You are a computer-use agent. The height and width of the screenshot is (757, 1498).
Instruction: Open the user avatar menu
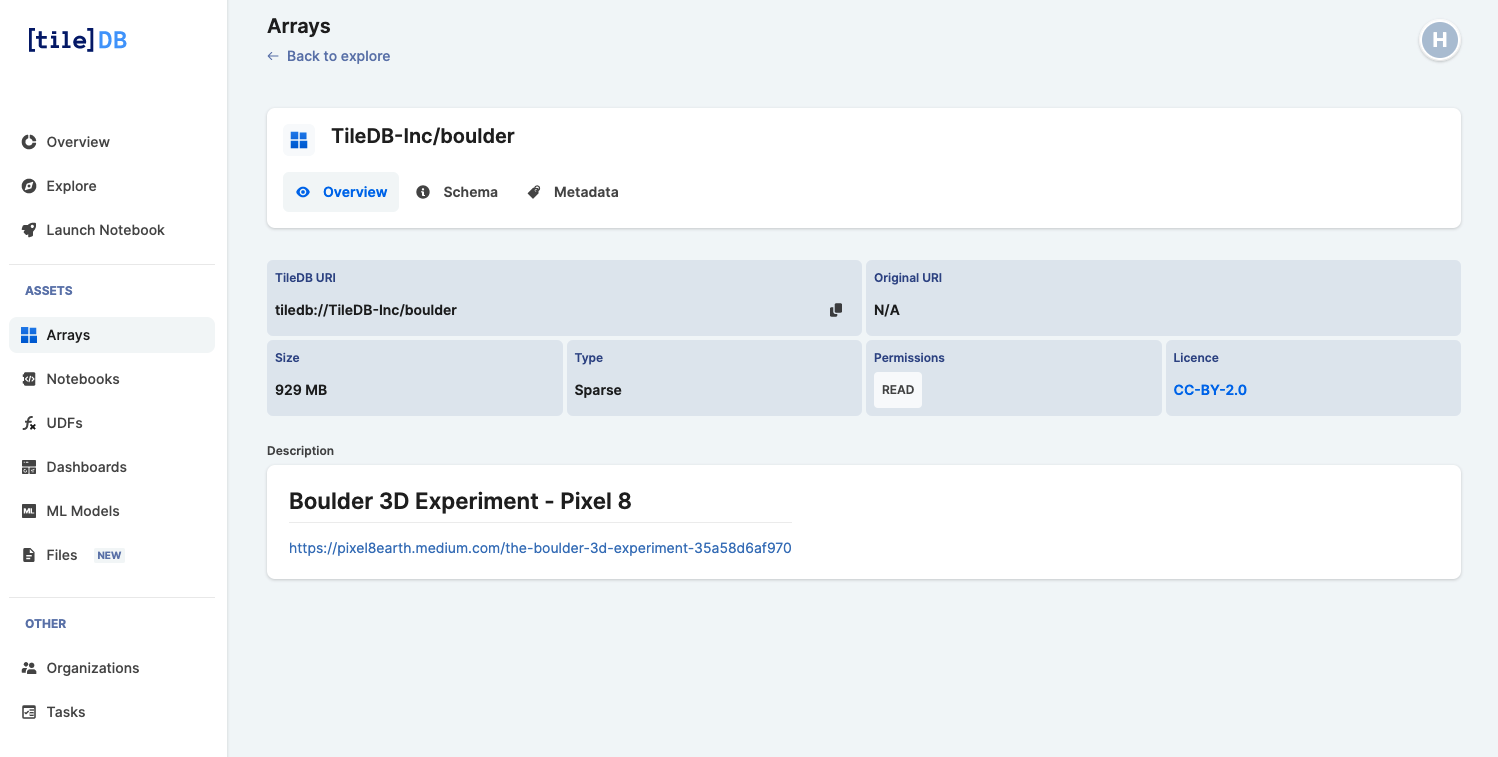coord(1439,40)
